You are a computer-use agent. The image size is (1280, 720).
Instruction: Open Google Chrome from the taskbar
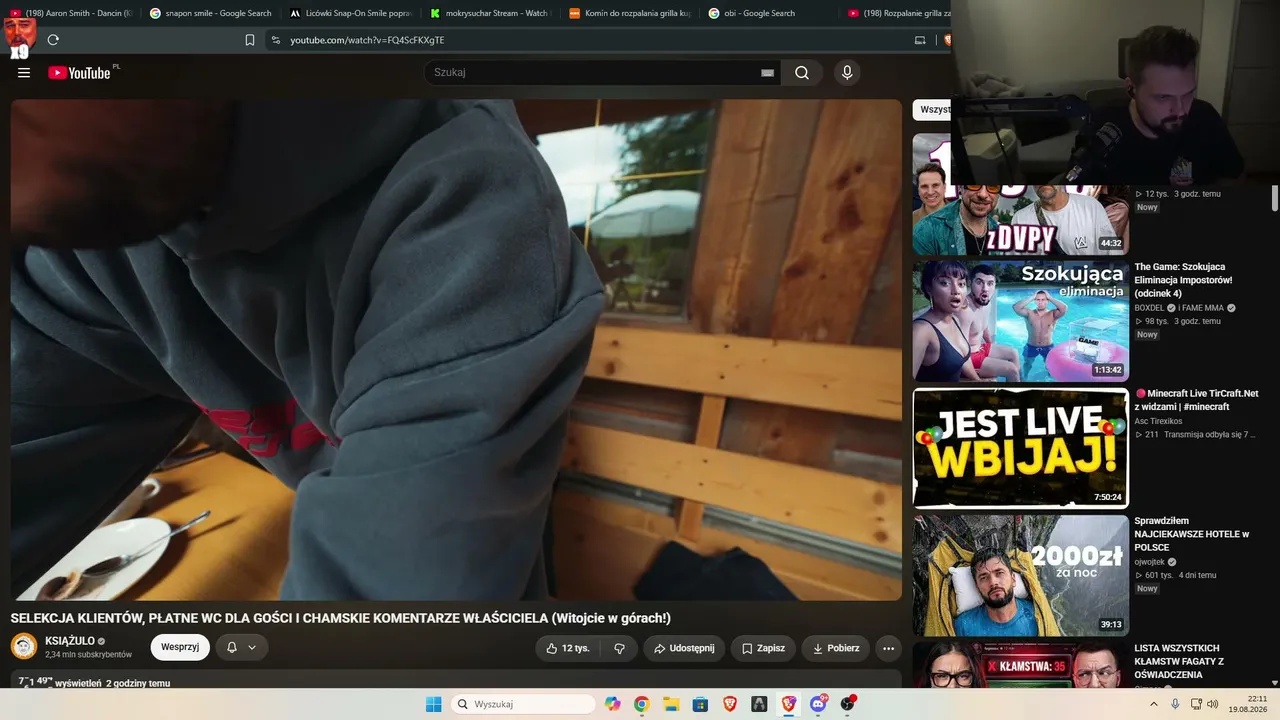pos(641,704)
